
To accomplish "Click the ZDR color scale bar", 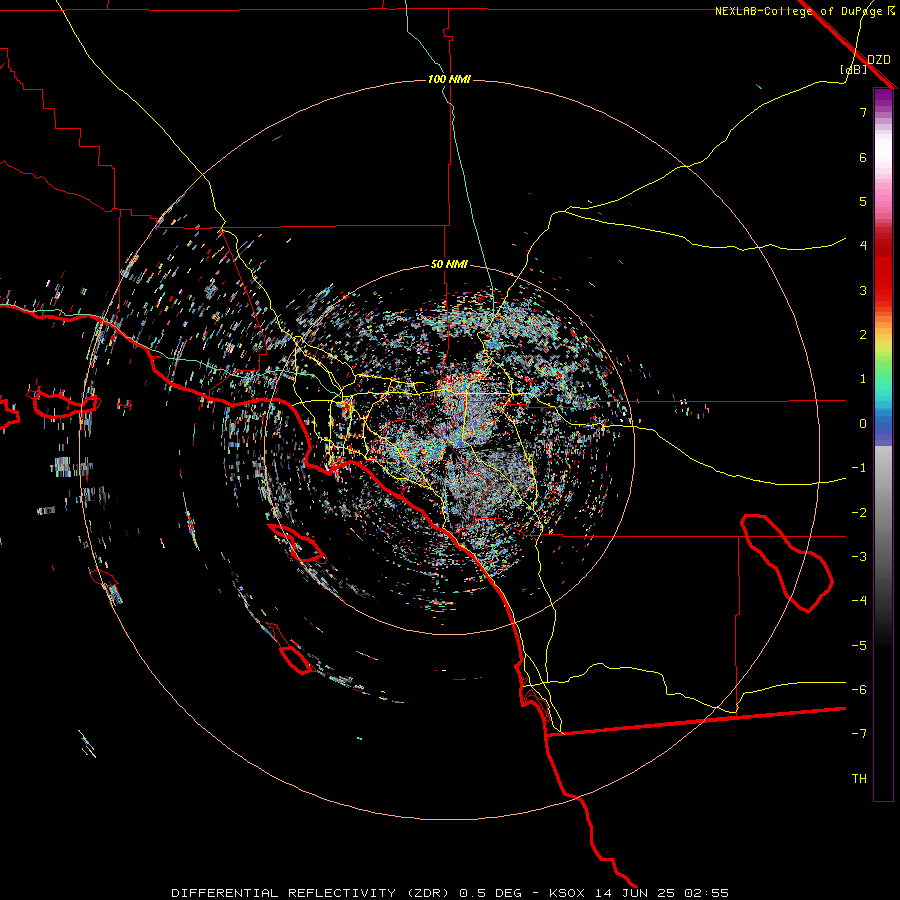I will pyautogui.click(x=883, y=444).
